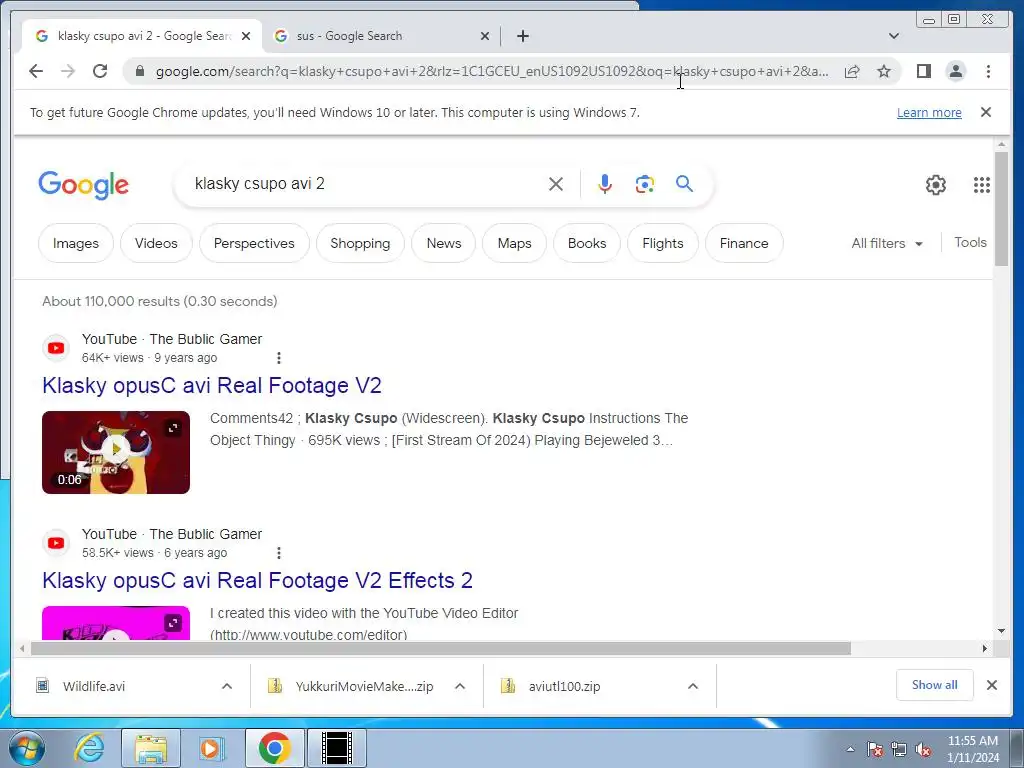Open Chrome three-dot menu
This screenshot has height=768, width=1024.
(x=988, y=71)
